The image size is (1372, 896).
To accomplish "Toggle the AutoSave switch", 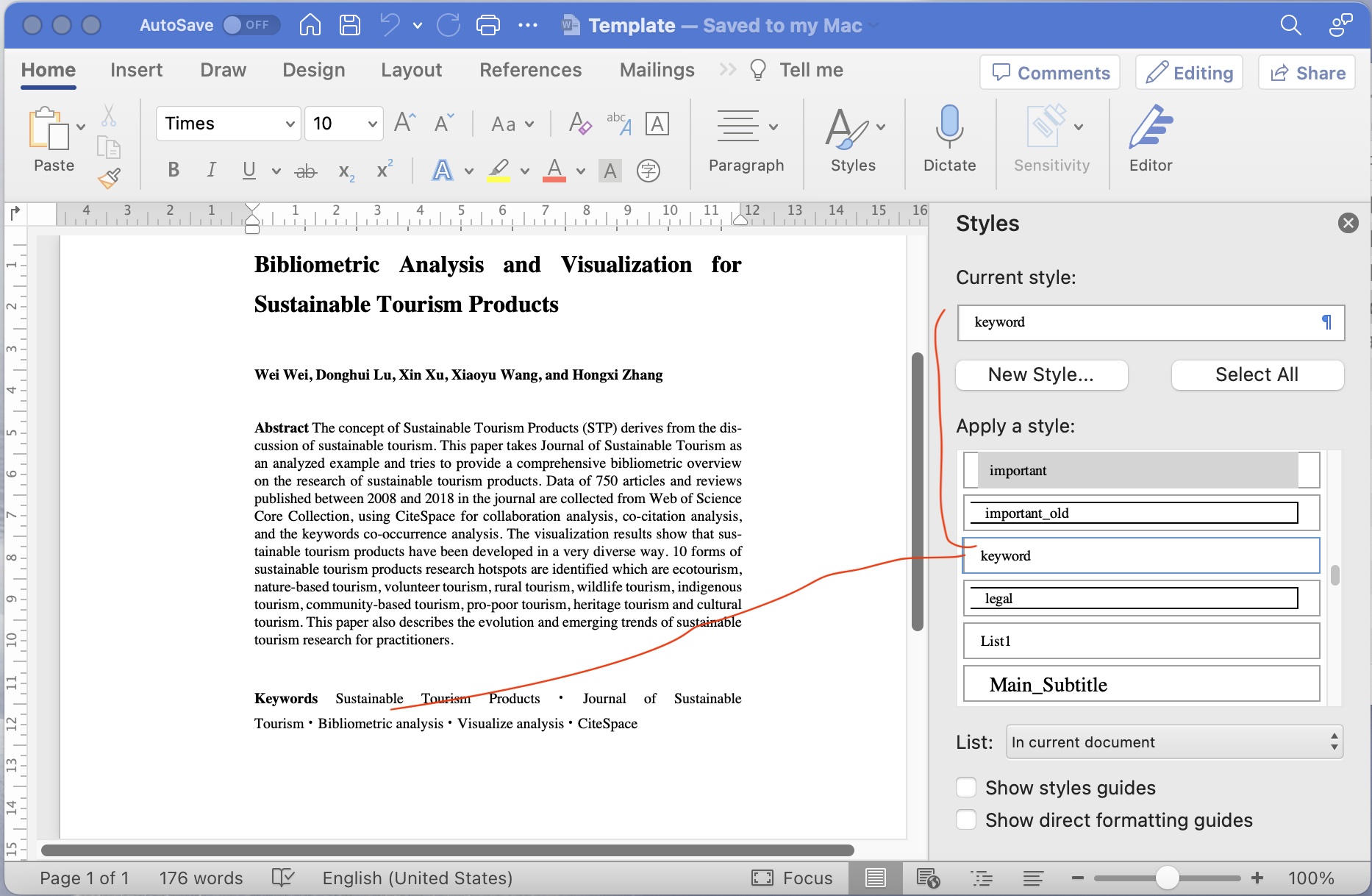I will (x=250, y=25).
